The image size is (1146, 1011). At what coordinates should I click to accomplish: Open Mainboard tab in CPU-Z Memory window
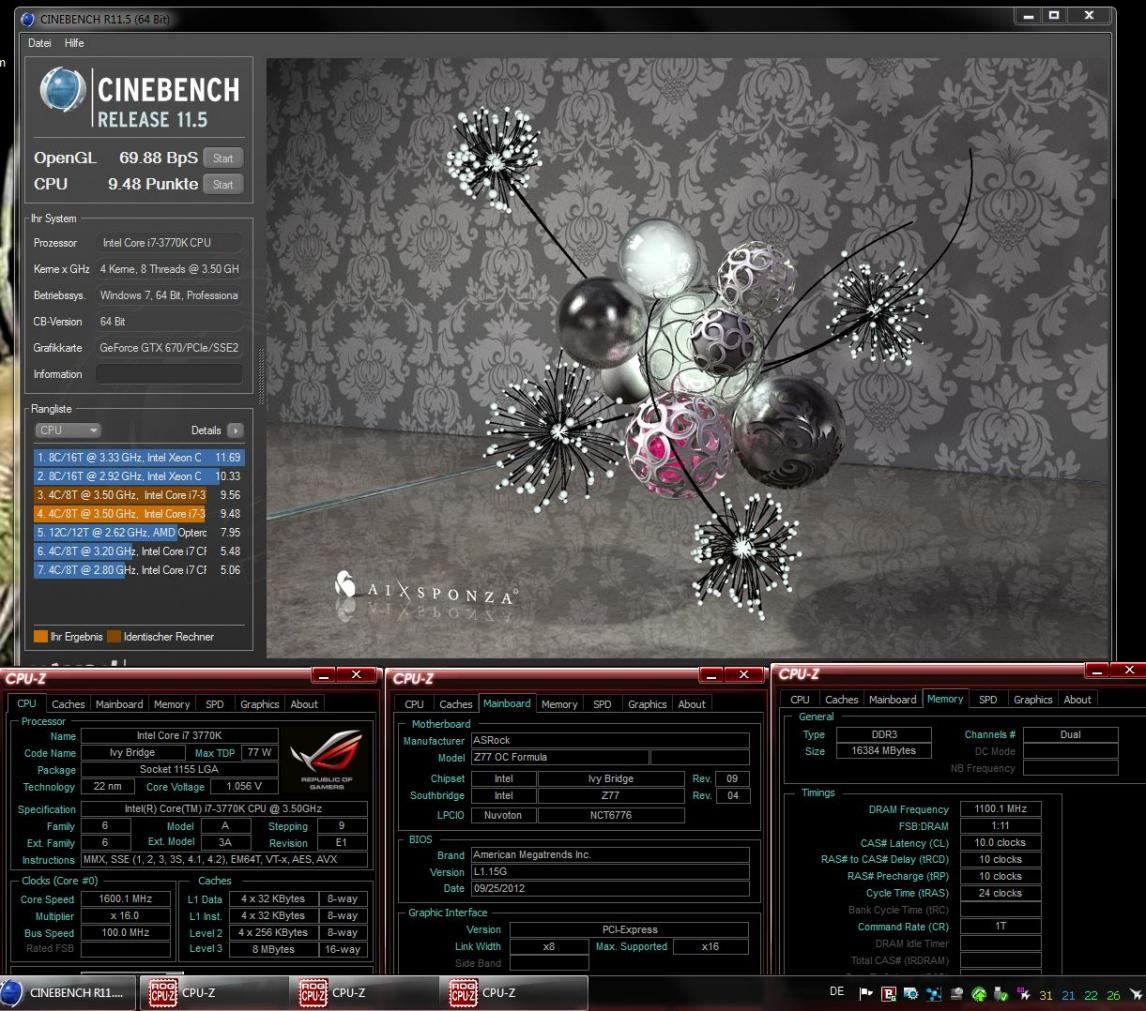point(892,700)
